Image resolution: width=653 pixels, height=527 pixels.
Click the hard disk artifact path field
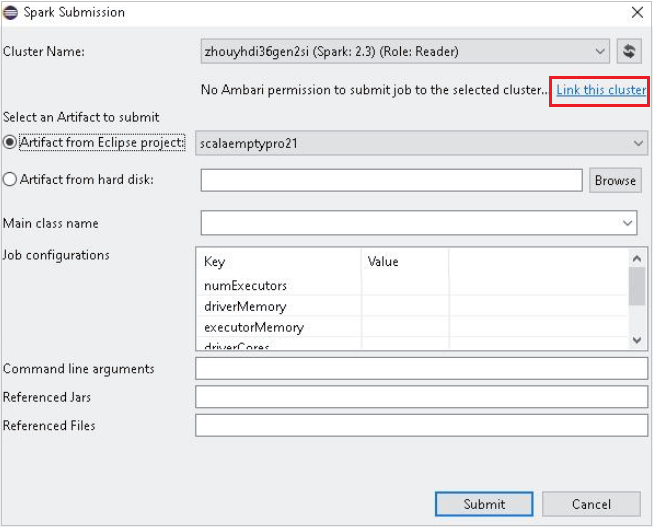point(391,180)
